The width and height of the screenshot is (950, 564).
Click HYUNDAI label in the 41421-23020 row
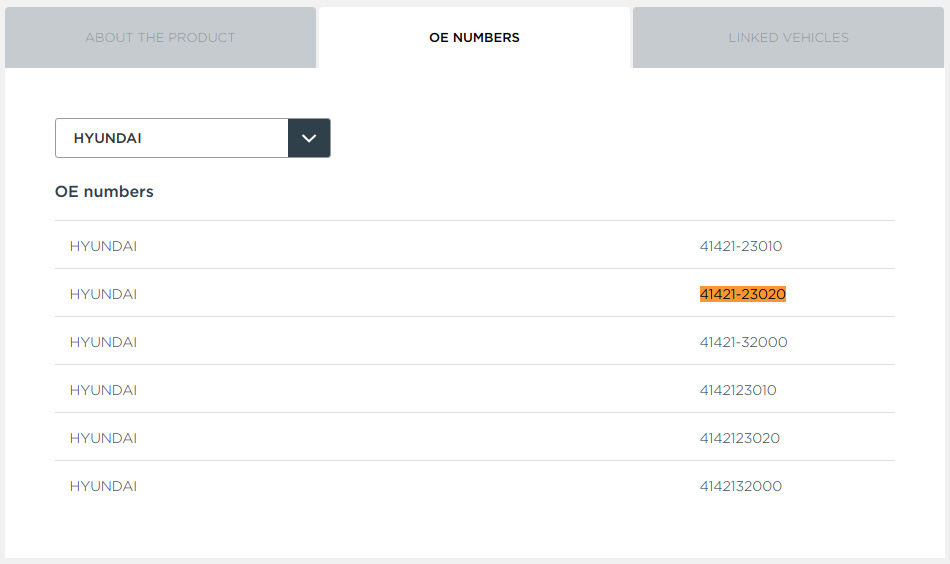103,294
